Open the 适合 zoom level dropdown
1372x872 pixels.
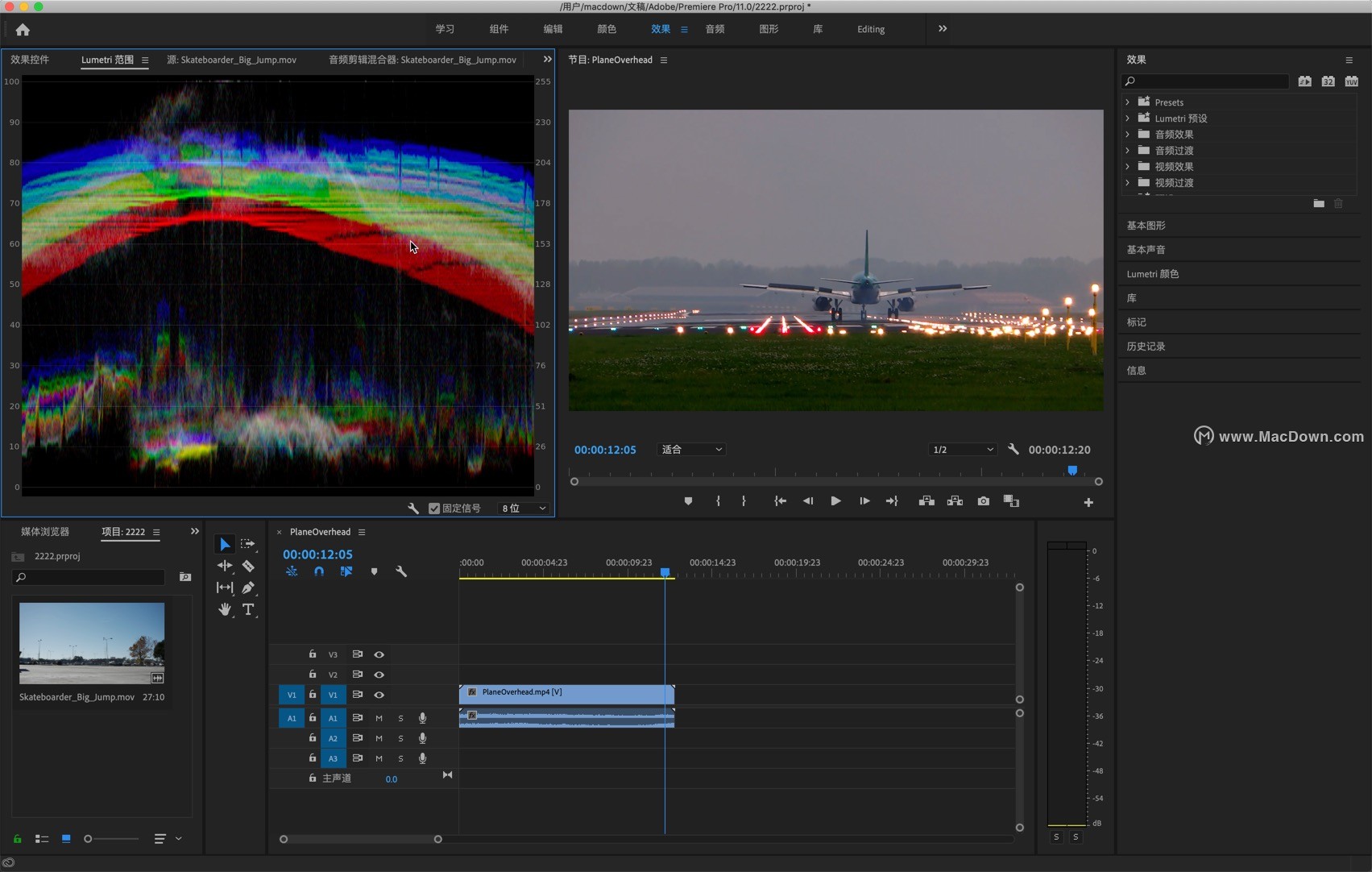690,449
